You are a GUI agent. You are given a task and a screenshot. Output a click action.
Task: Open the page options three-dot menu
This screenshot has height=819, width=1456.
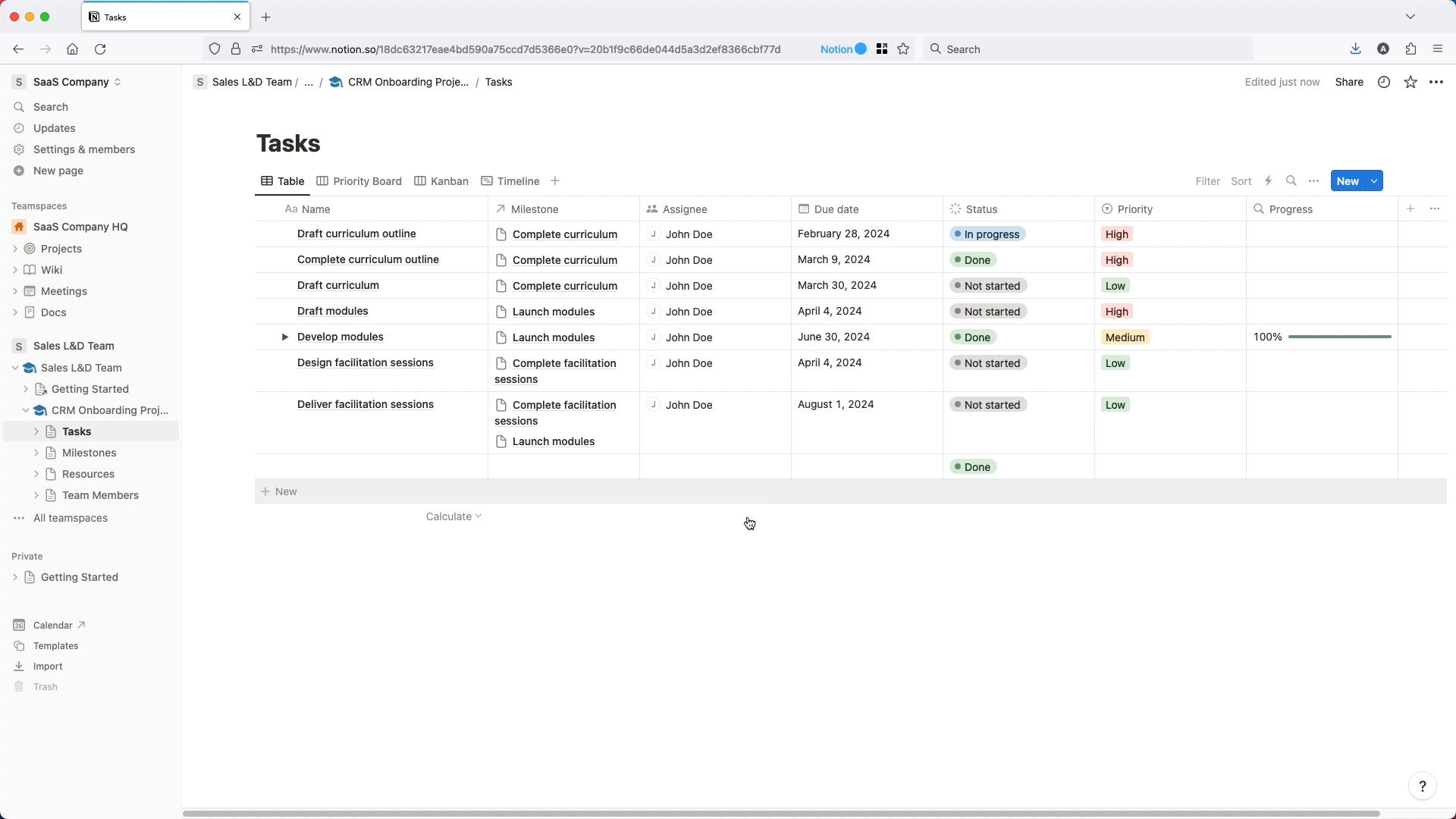(1436, 82)
